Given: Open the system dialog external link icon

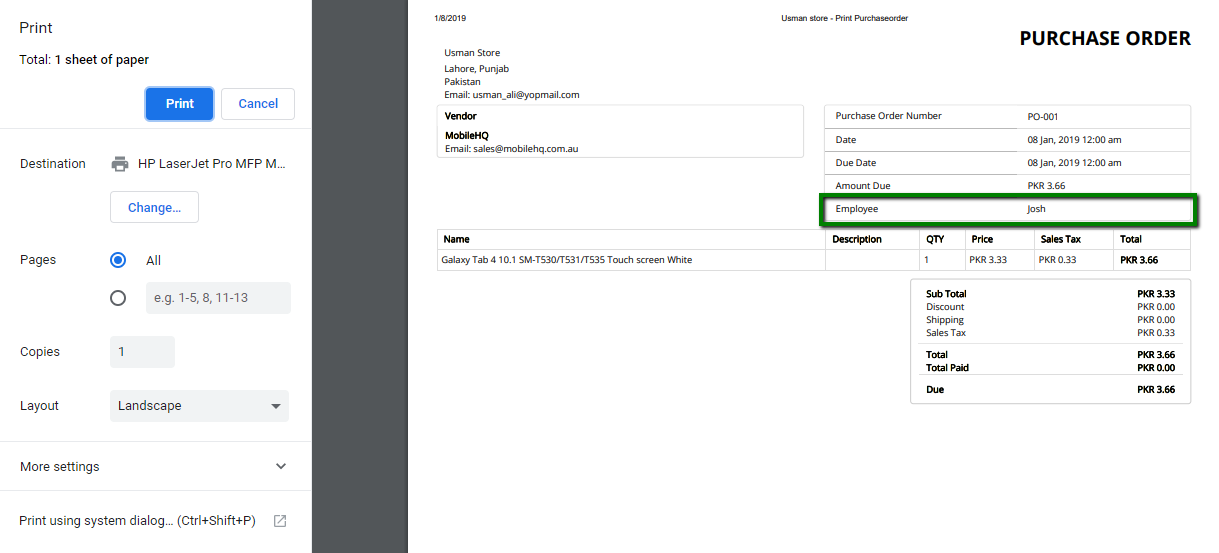Looking at the screenshot, I should tap(280, 521).
